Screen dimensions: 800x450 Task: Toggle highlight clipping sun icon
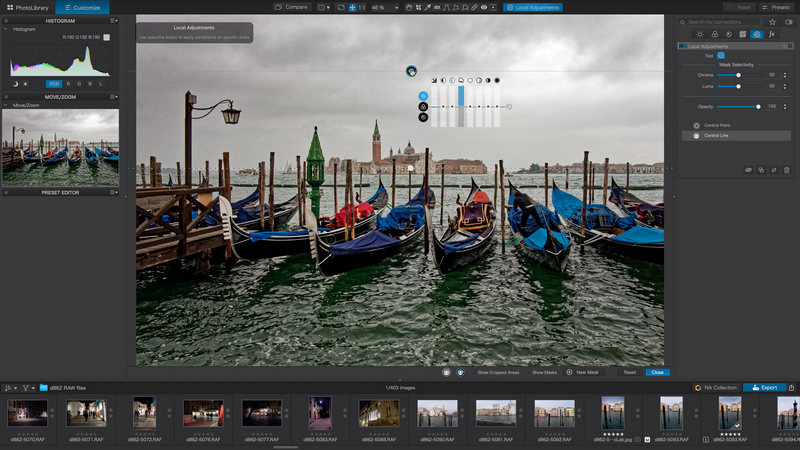(x=26, y=84)
